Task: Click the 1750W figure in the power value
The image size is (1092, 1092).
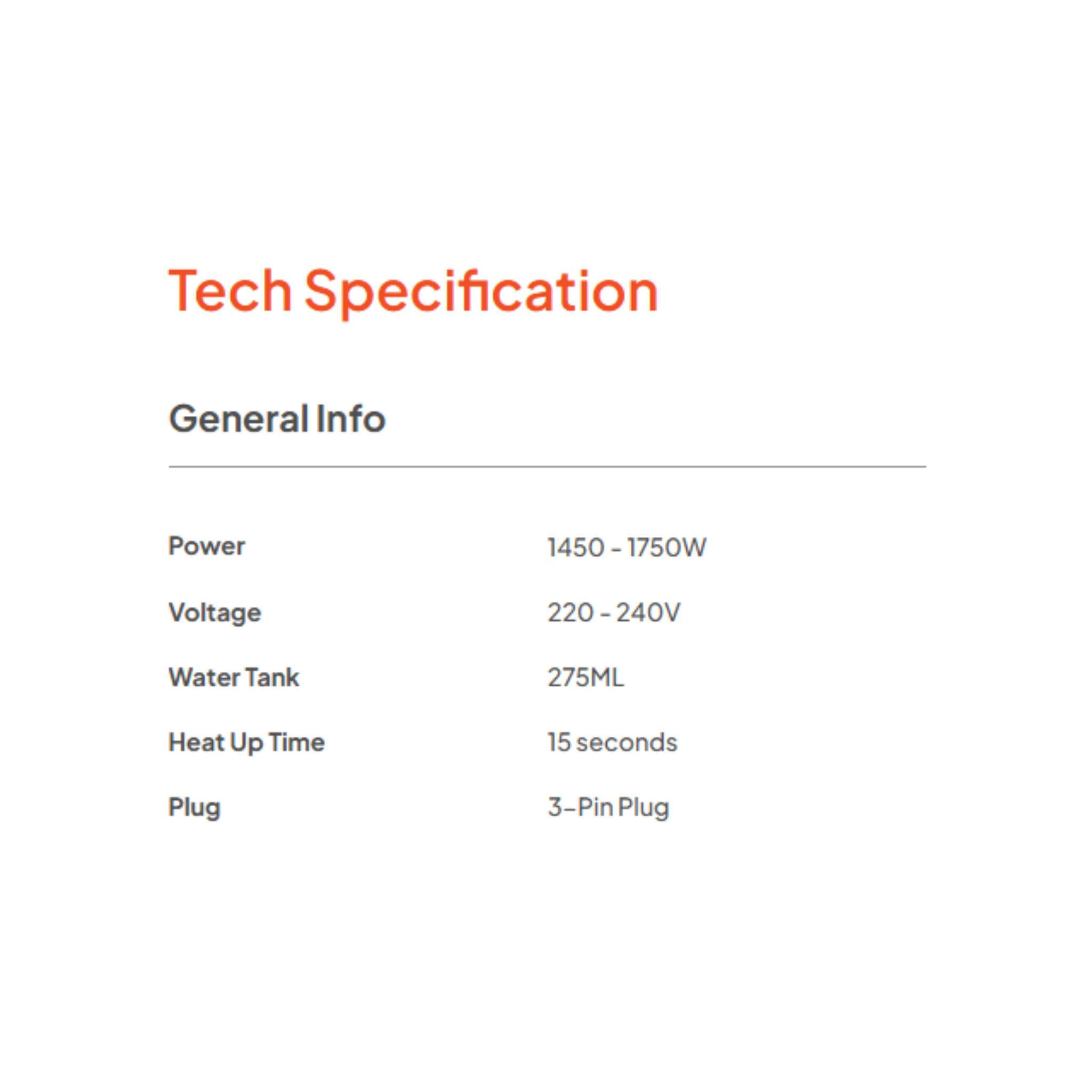Action: pos(667,547)
